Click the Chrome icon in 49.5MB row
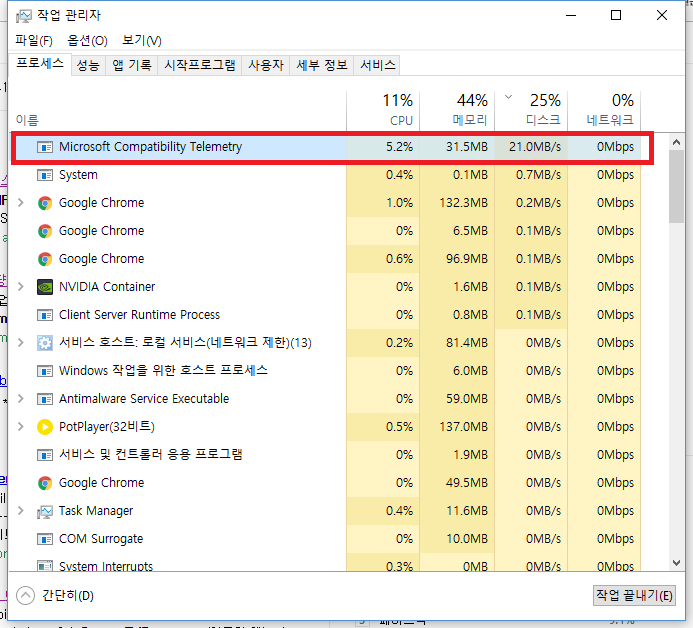The width and height of the screenshot is (693, 628). 45,483
